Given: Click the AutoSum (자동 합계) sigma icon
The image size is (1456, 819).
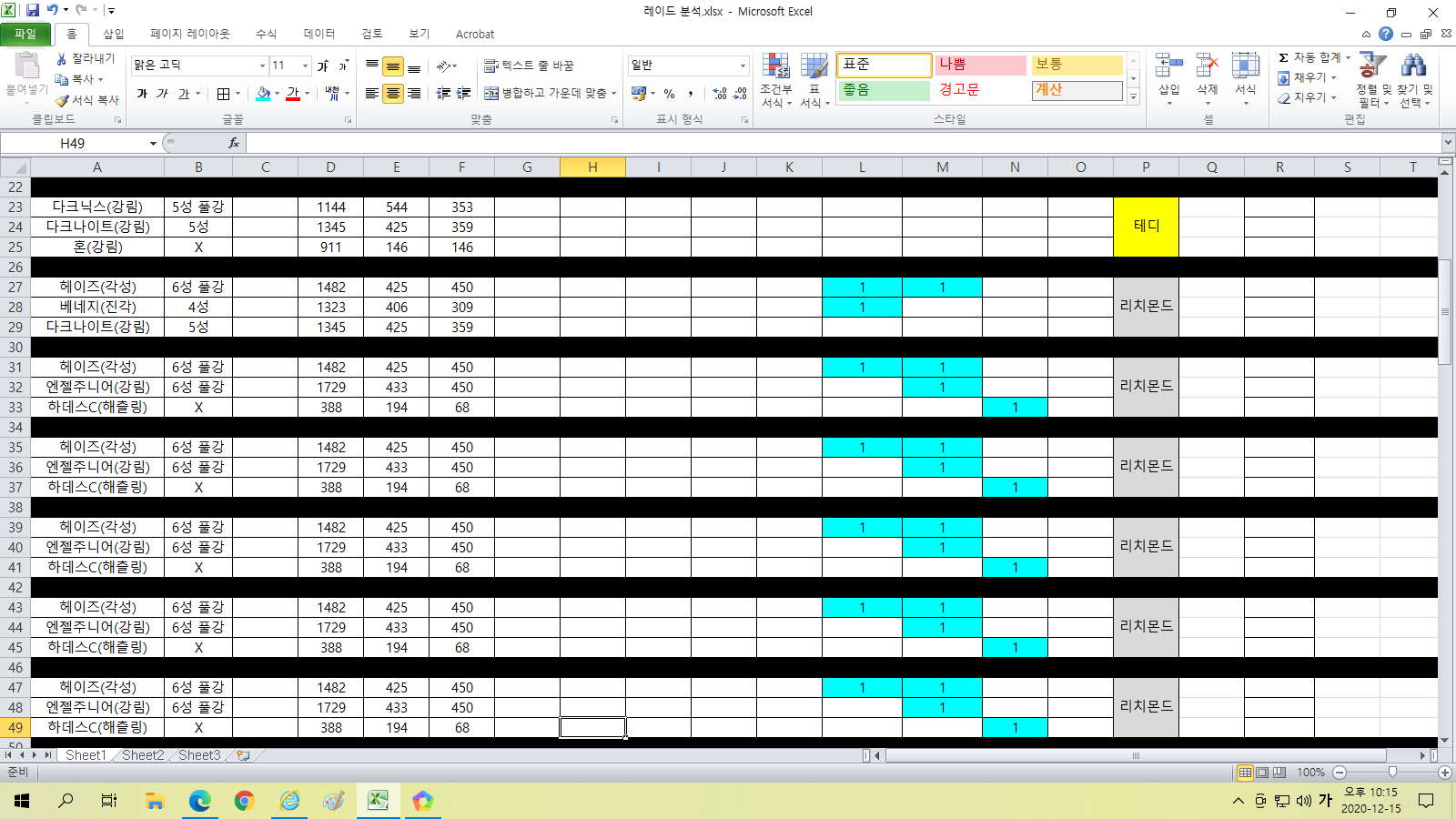Looking at the screenshot, I should coord(1283,58).
